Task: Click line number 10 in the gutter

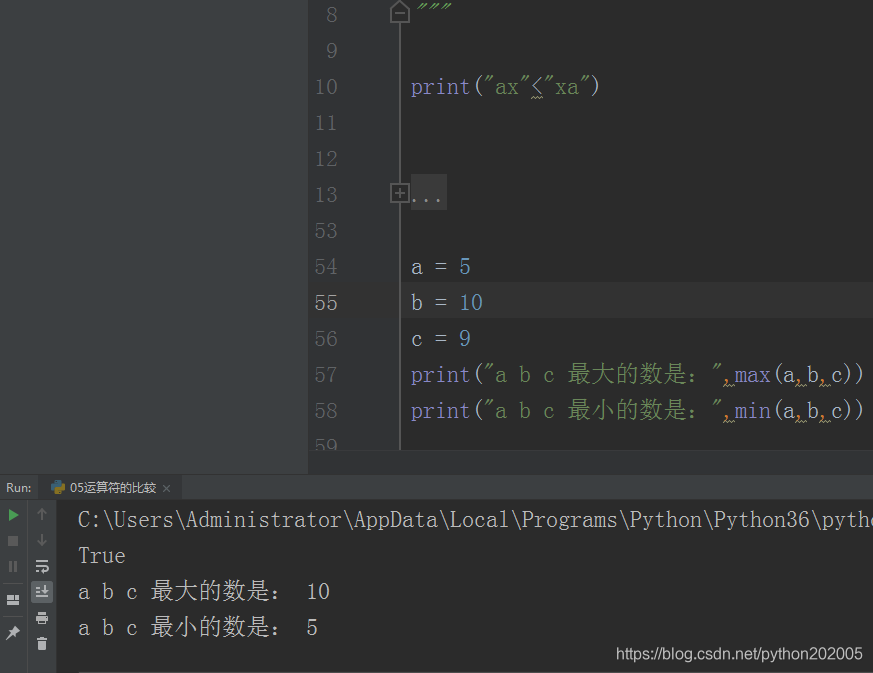Action: tap(326, 87)
